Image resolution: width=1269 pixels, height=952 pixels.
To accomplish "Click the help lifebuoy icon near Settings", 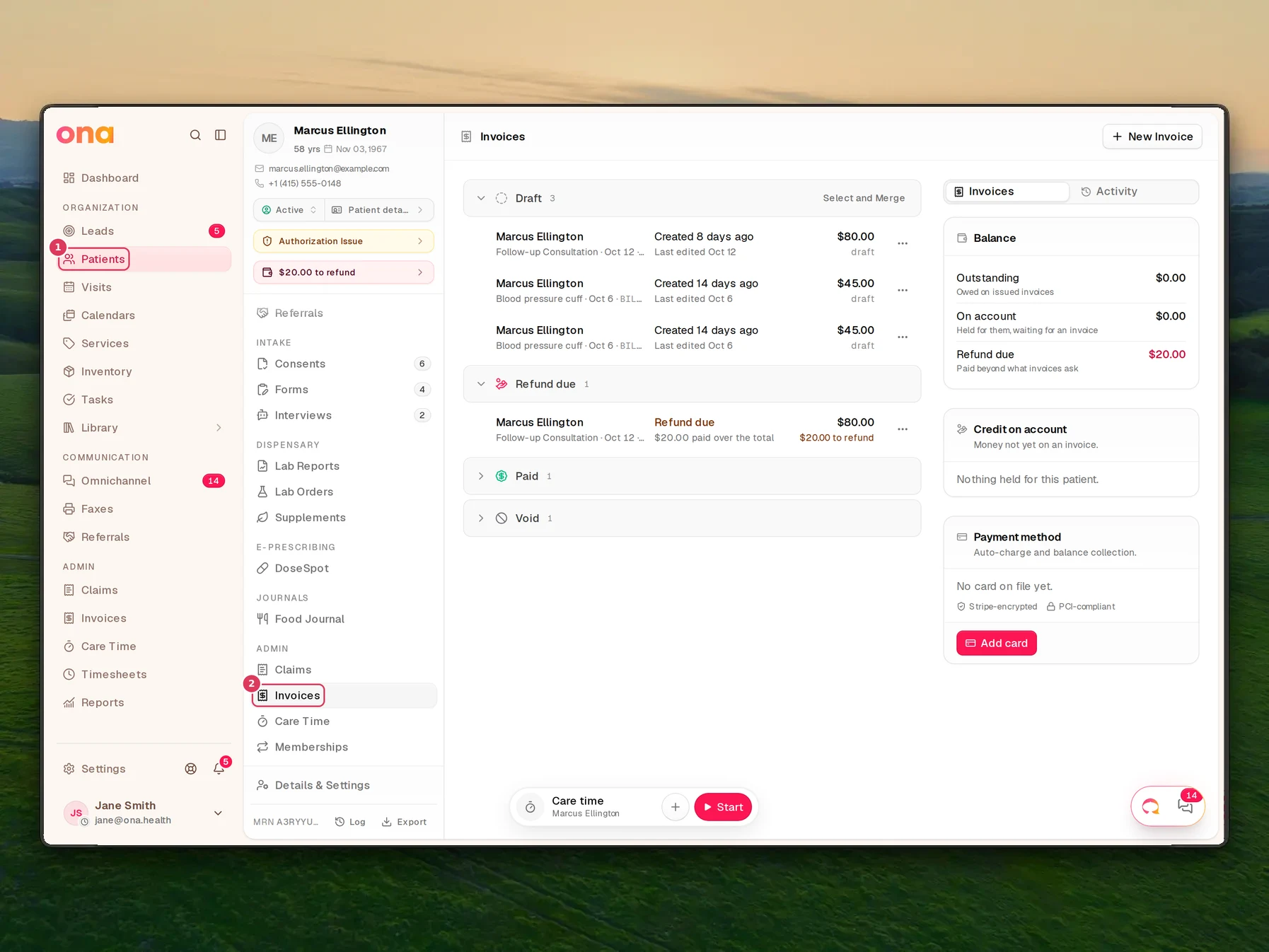I will (191, 769).
